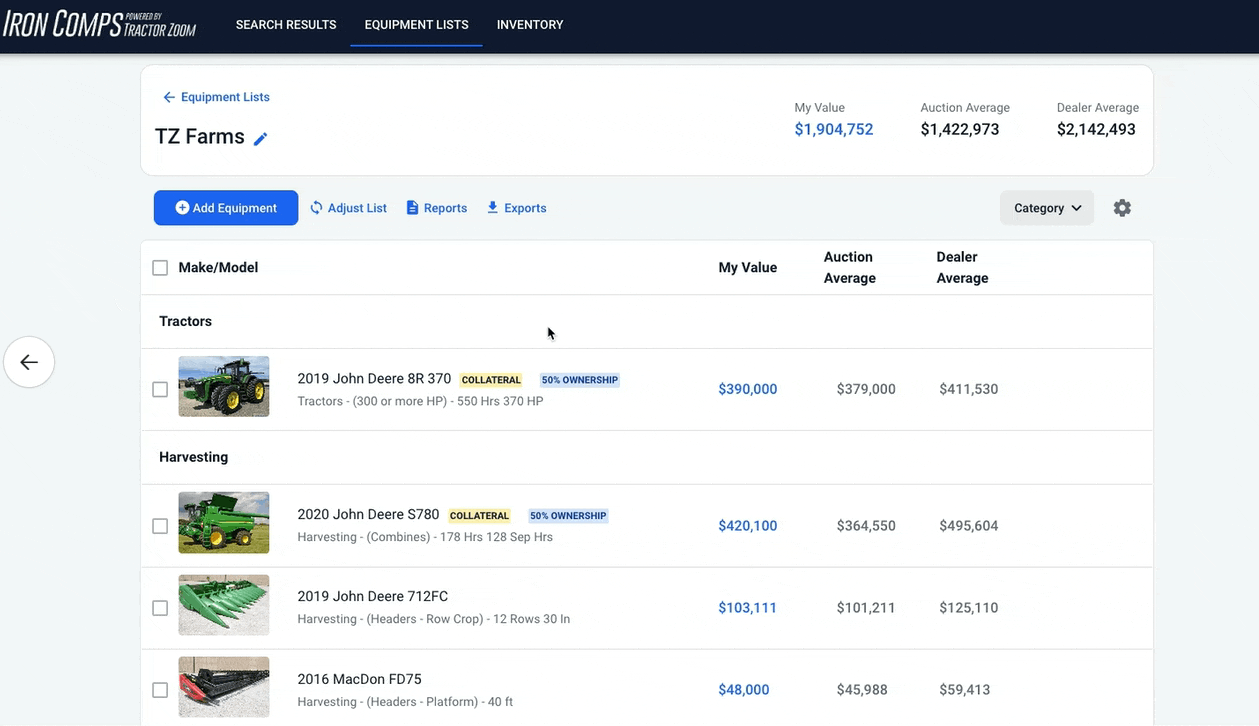Check the John Deere 712FC row

[160, 608]
